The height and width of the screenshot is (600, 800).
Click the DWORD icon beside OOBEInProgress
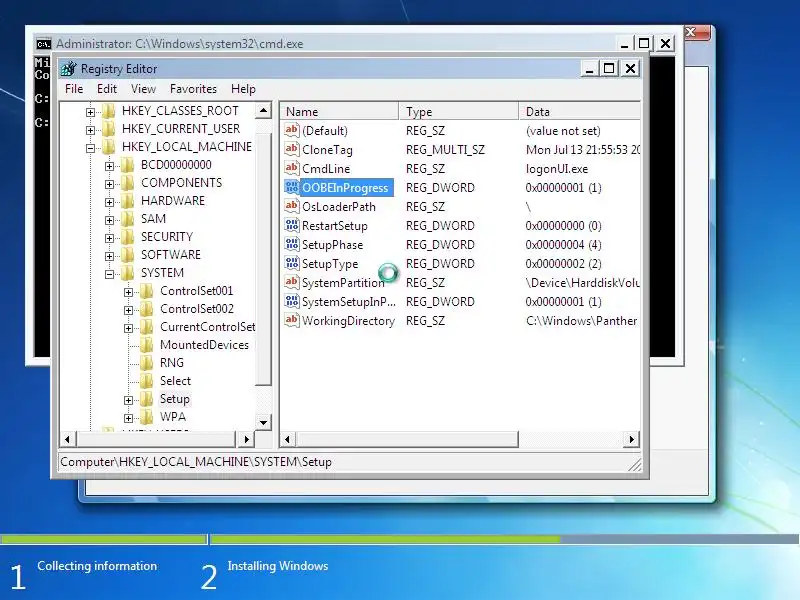tap(291, 187)
